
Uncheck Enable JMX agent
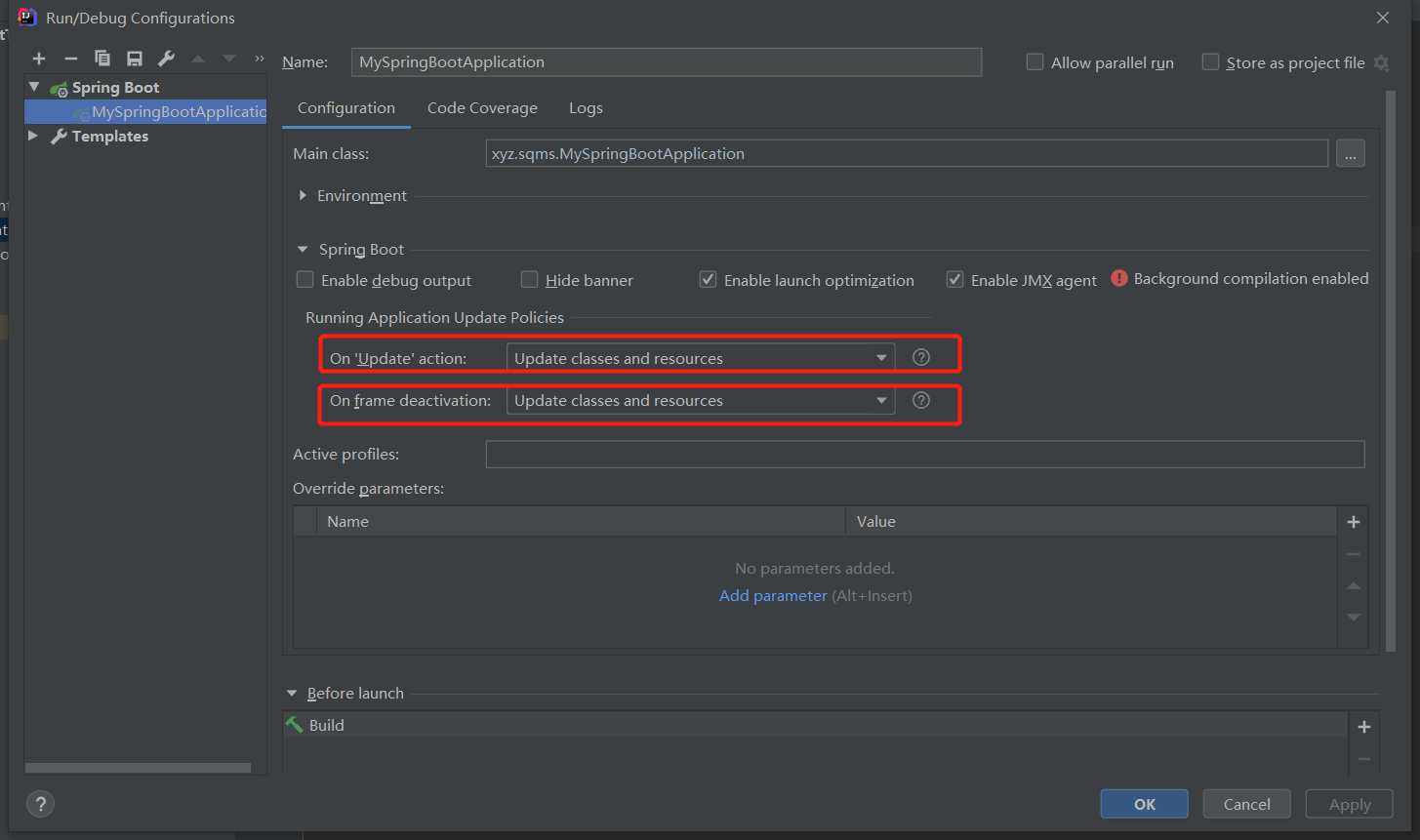pyautogui.click(x=955, y=280)
